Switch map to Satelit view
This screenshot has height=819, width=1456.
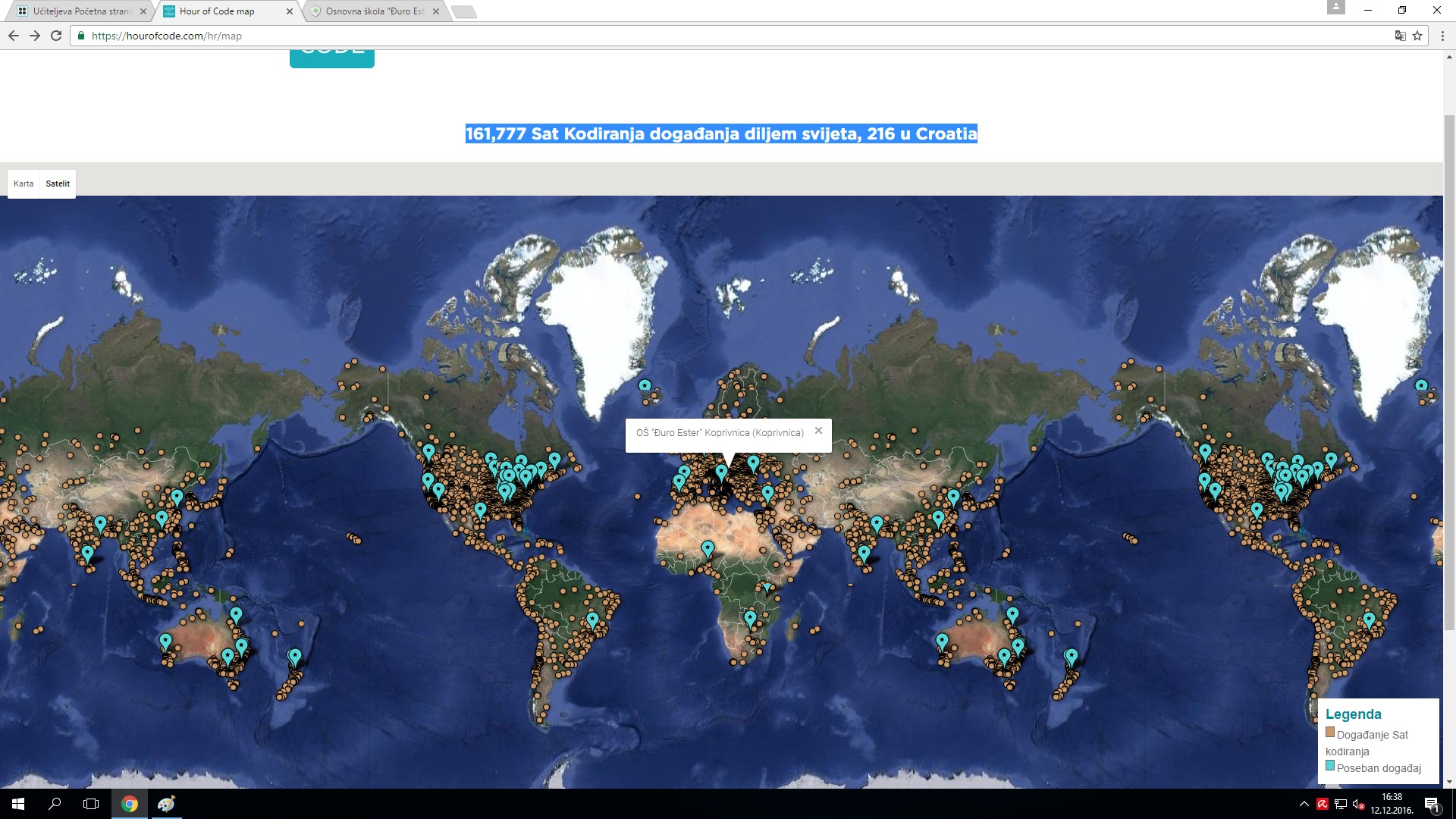point(58,184)
